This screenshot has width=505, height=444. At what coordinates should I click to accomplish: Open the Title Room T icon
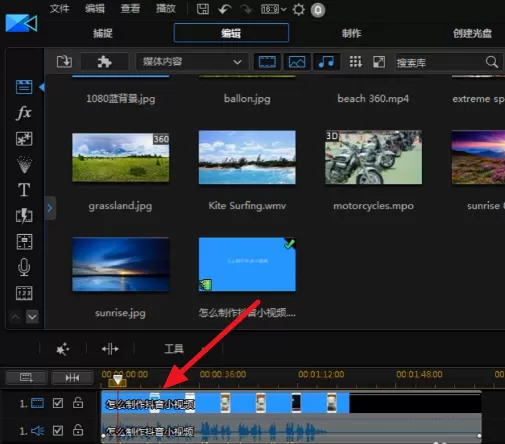point(24,190)
